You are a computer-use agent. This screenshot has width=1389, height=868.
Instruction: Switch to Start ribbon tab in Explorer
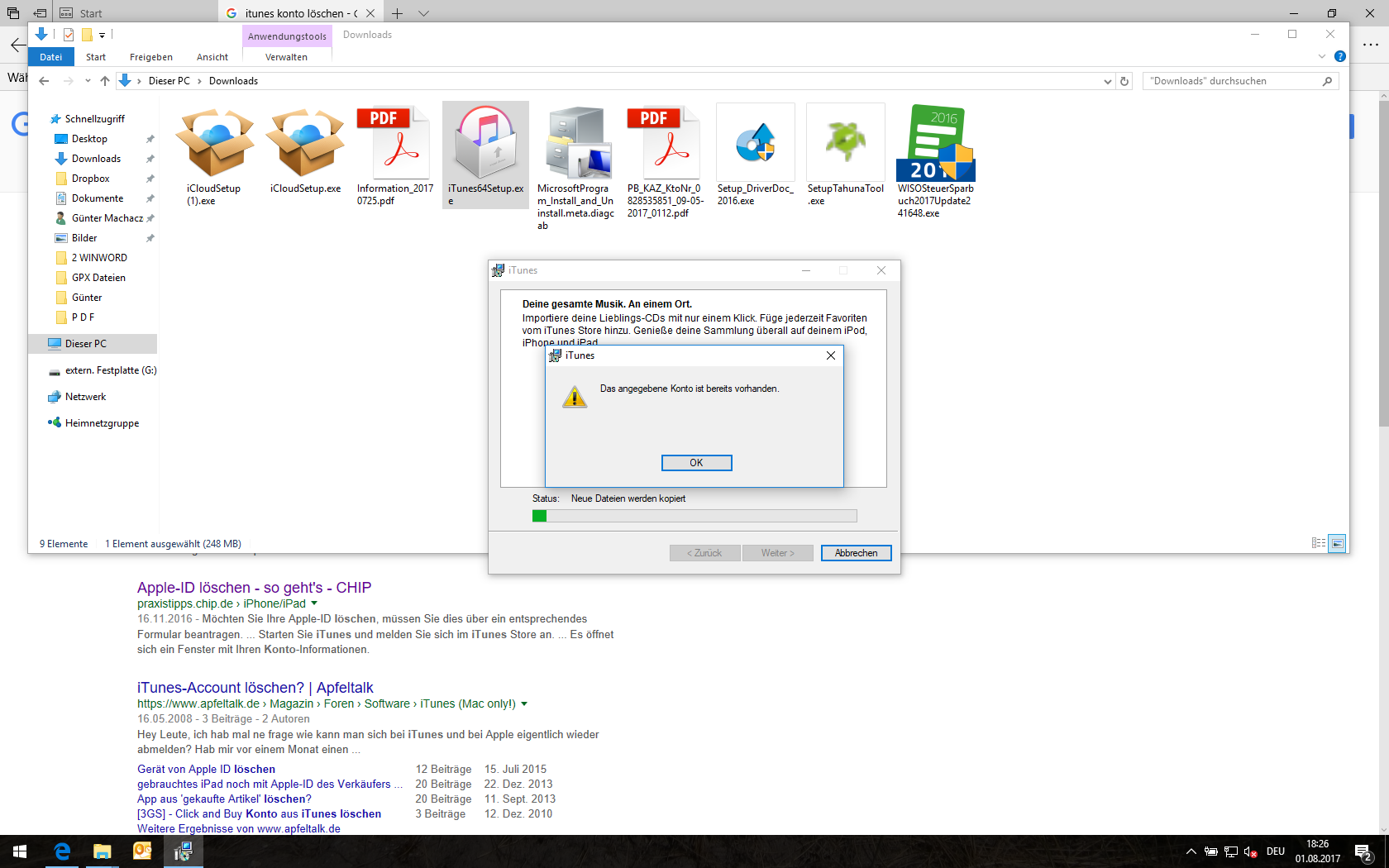(96, 57)
